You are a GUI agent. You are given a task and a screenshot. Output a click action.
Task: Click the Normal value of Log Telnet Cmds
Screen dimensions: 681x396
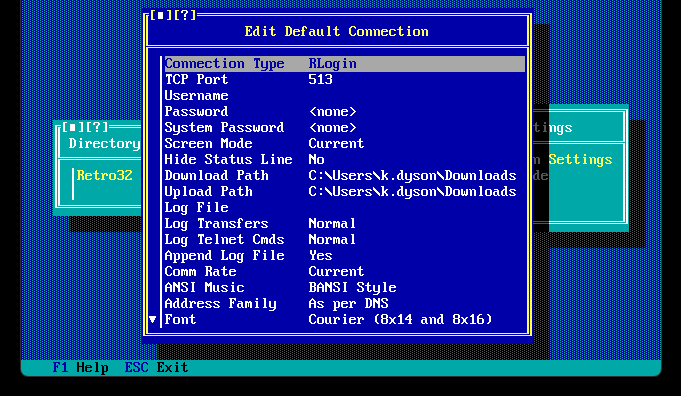pyautogui.click(x=332, y=239)
